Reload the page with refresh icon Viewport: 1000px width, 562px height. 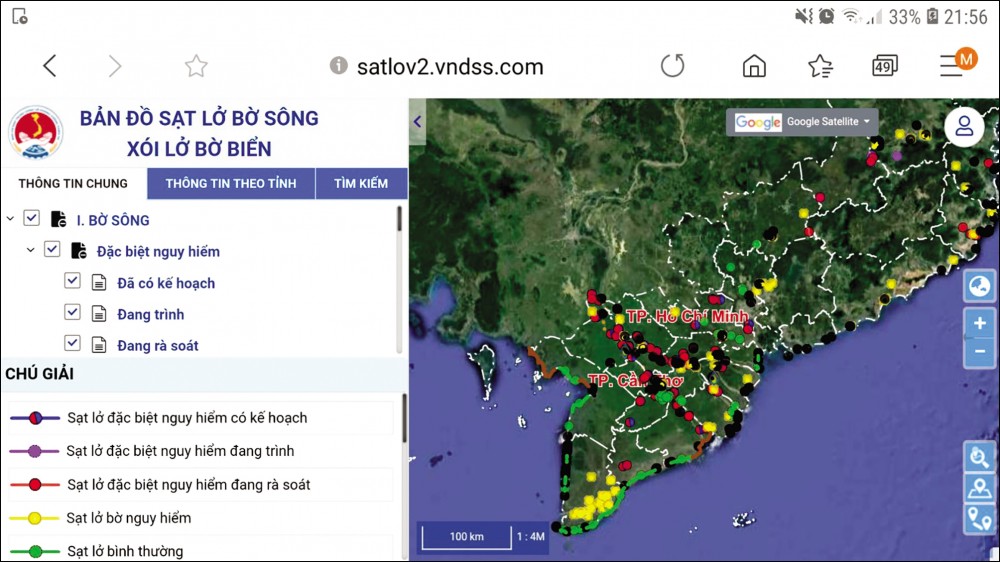[x=673, y=66]
